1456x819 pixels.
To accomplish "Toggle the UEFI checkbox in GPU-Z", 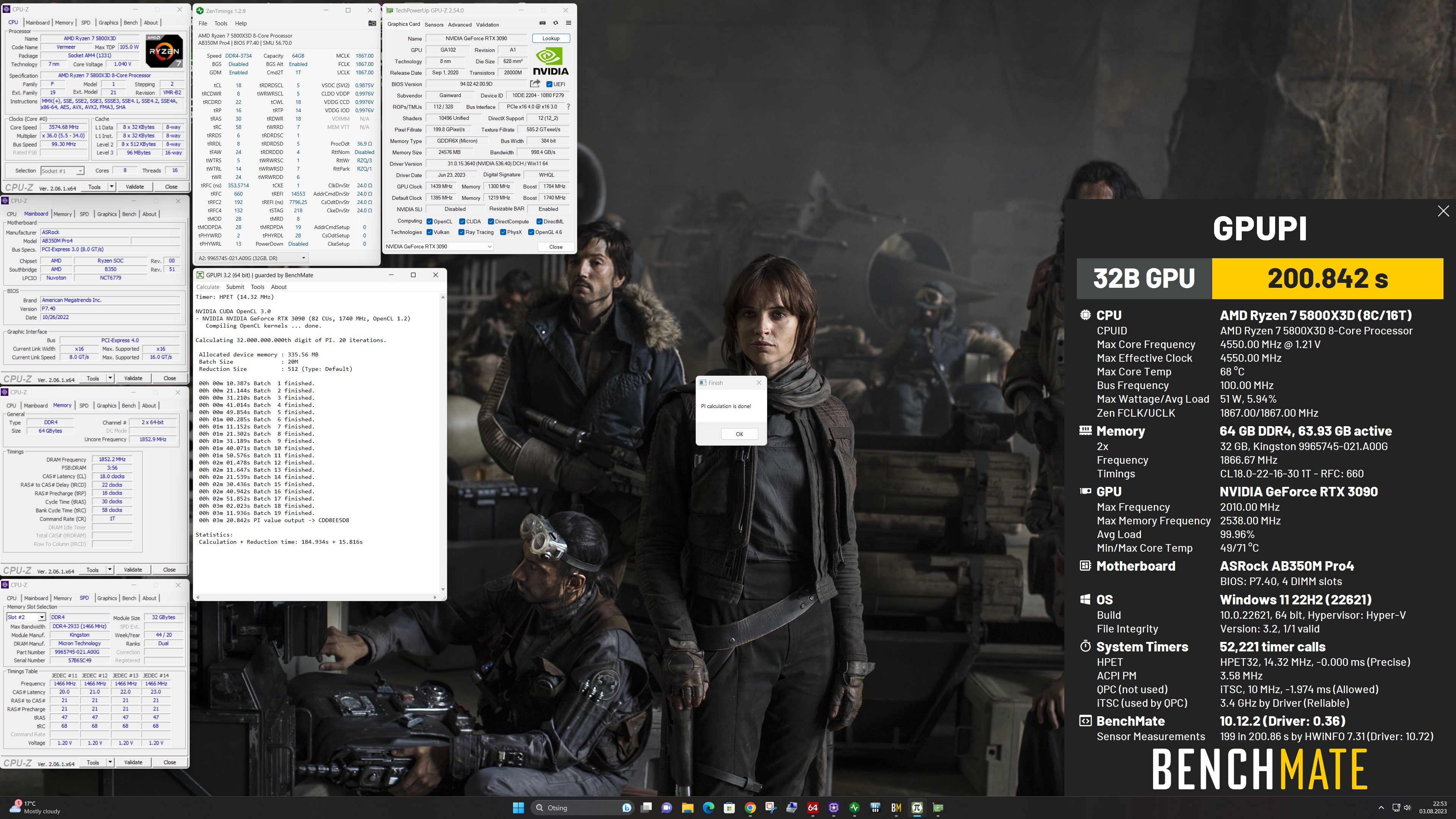I will [x=549, y=84].
